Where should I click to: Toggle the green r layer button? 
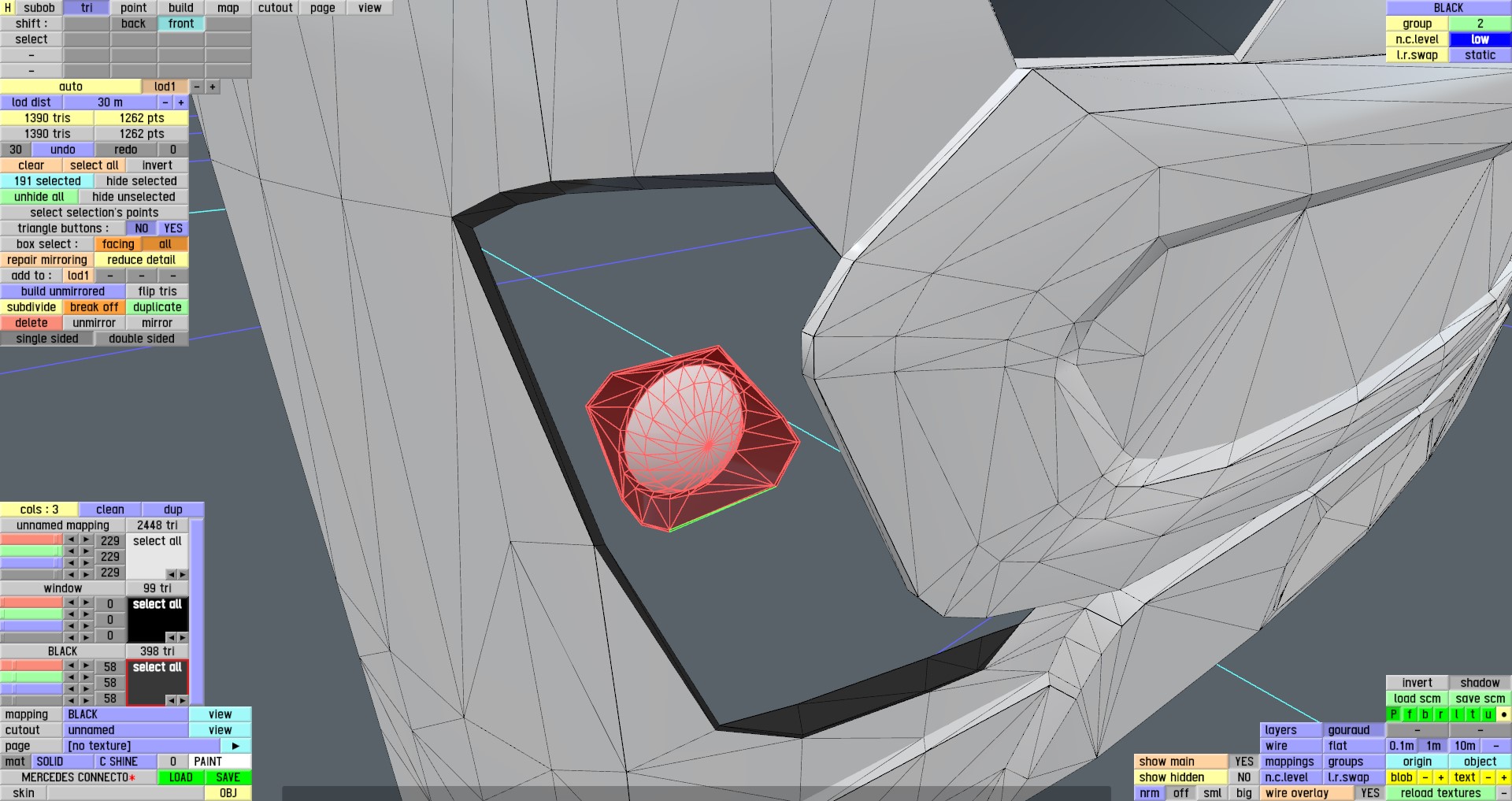pyautogui.click(x=1441, y=714)
